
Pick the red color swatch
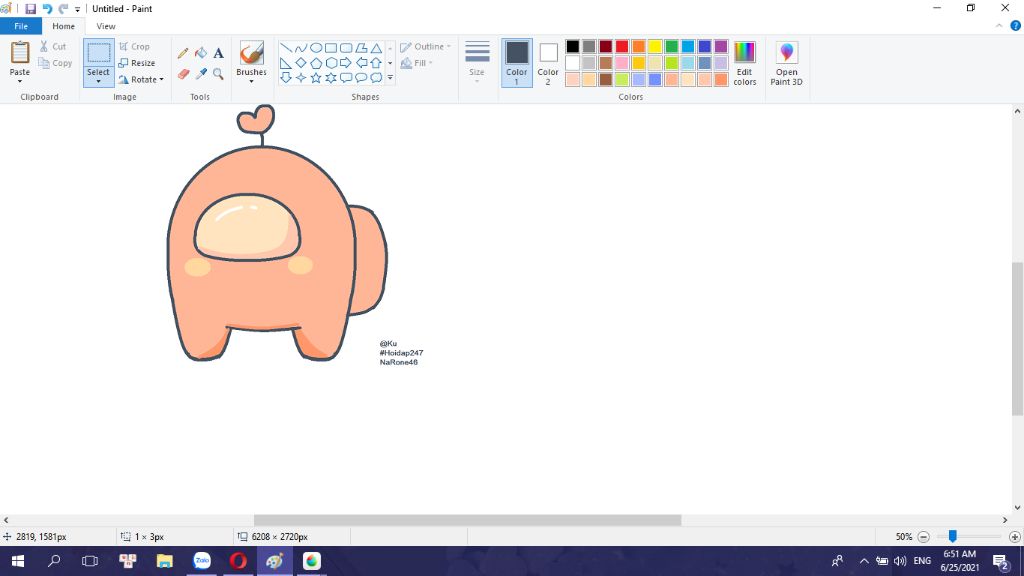pyautogui.click(x=622, y=46)
